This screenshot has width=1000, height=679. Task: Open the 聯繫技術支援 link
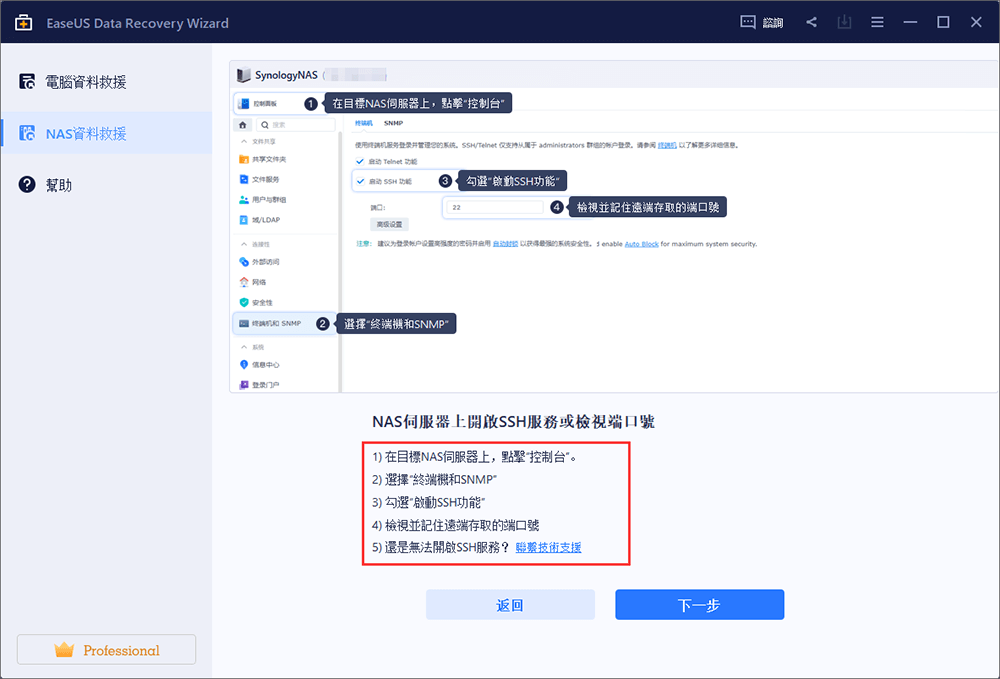tap(548, 548)
